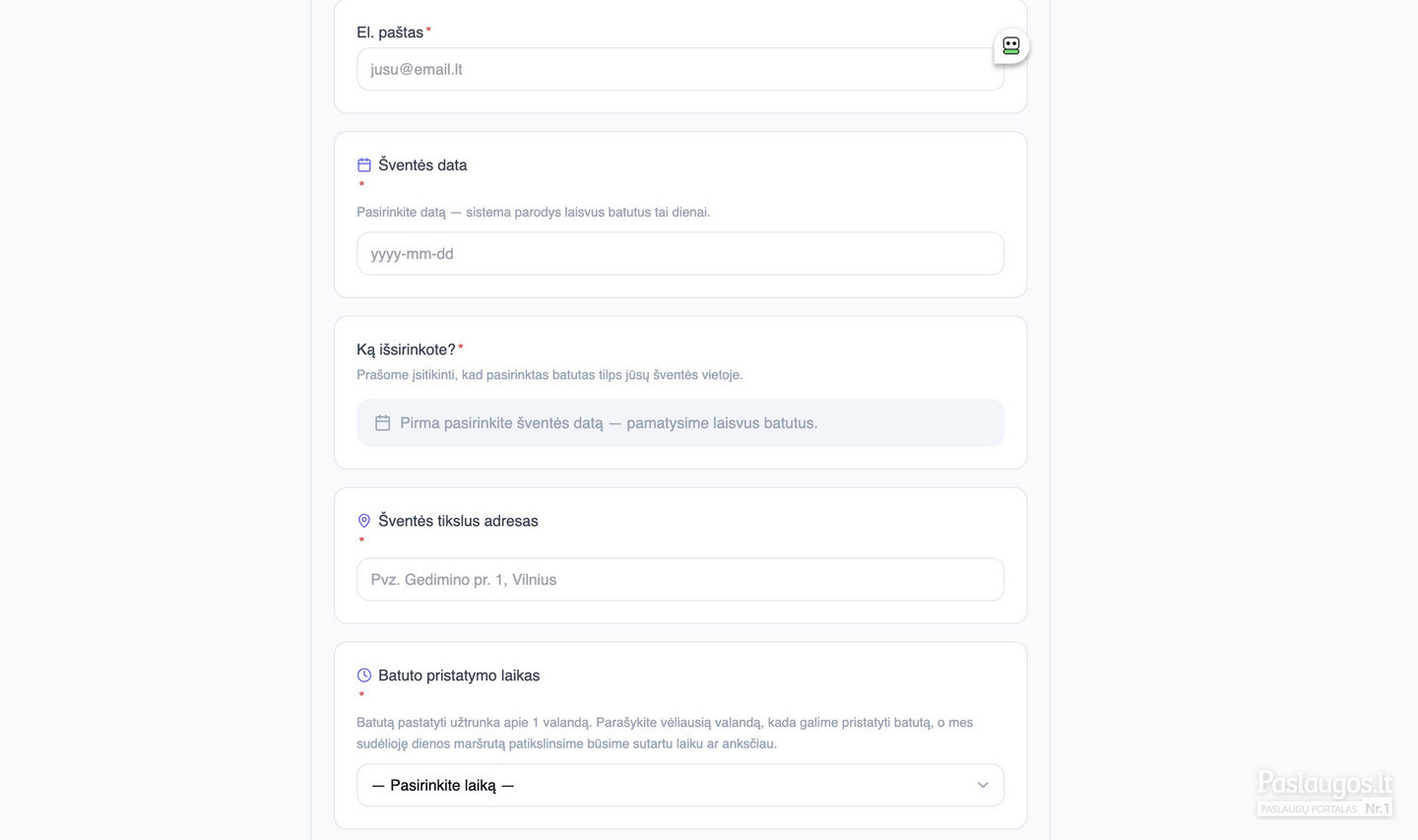This screenshot has width=1418, height=840.
Task: Click the Pasirinkite datą helper text
Action: click(x=533, y=212)
